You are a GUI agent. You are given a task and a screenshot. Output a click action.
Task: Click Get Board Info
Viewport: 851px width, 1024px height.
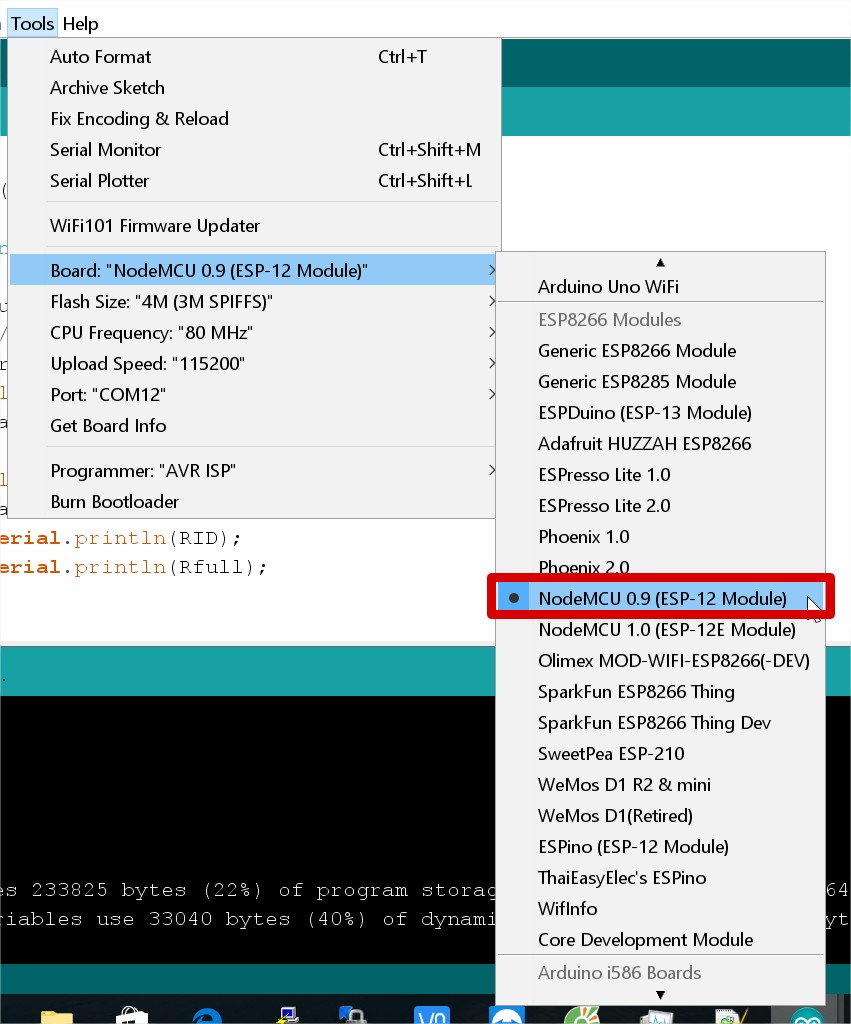click(254, 426)
